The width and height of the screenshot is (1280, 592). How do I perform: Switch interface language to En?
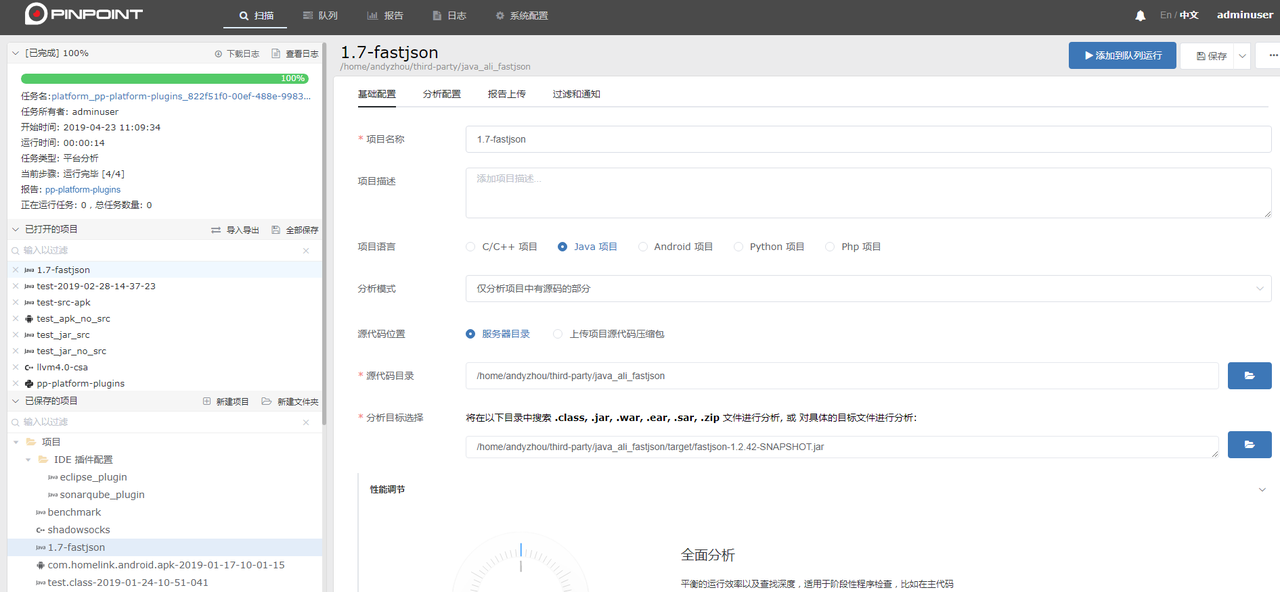(1166, 15)
